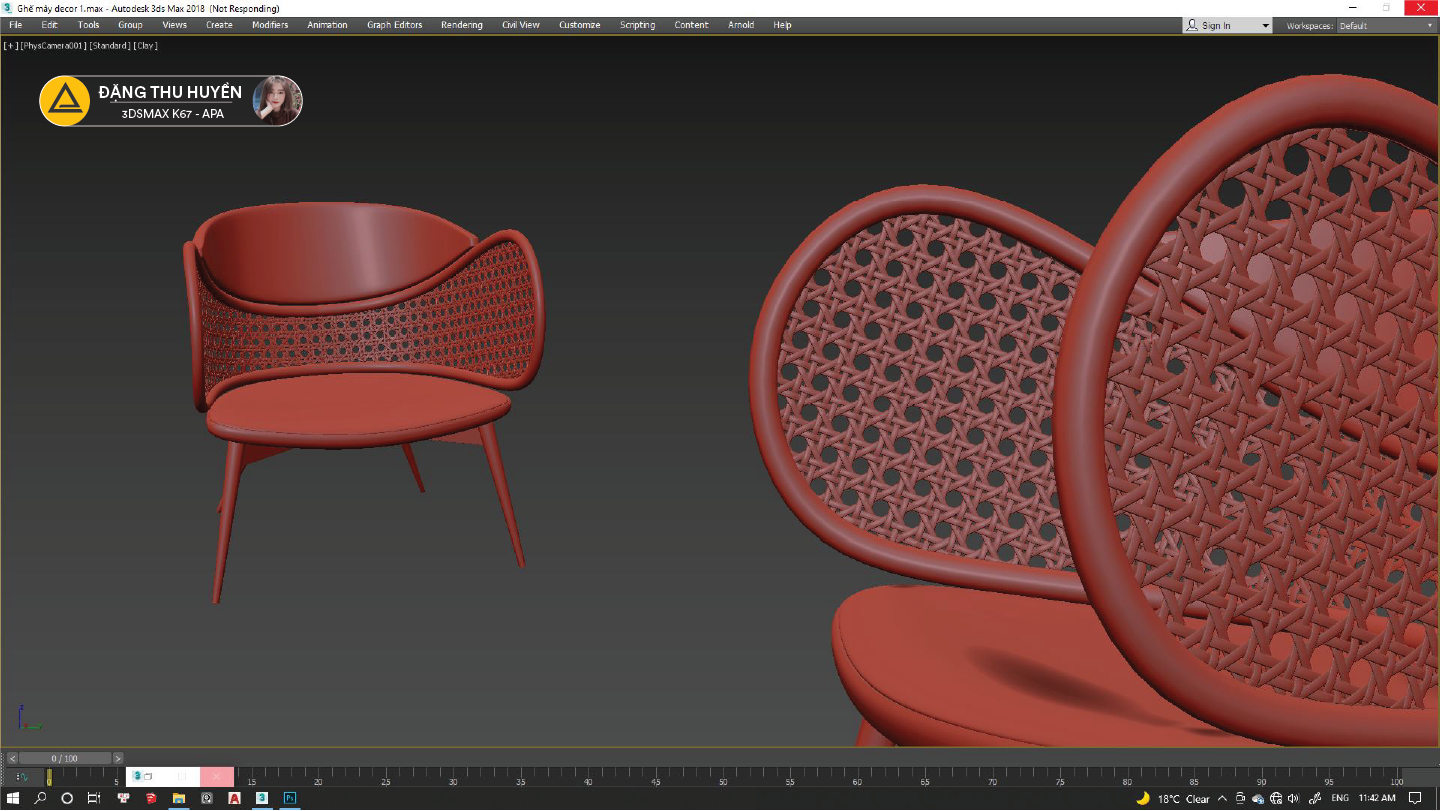The width and height of the screenshot is (1441, 811).
Task: Open the Graph Editors menu
Action: point(394,25)
